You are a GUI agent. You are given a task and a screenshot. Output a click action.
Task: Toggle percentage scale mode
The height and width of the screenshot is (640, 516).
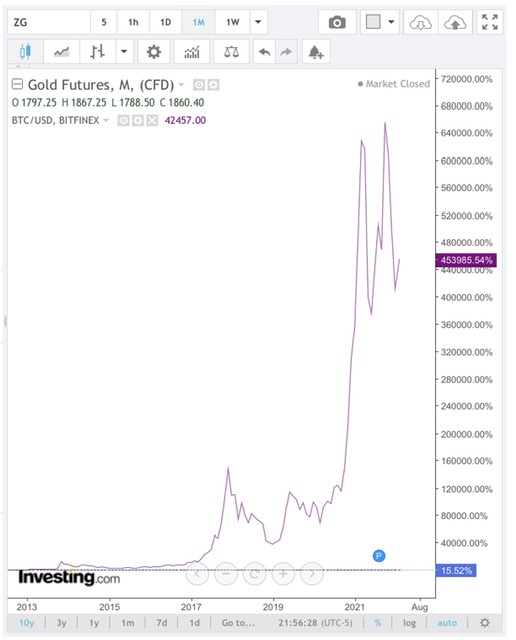pyautogui.click(x=378, y=623)
